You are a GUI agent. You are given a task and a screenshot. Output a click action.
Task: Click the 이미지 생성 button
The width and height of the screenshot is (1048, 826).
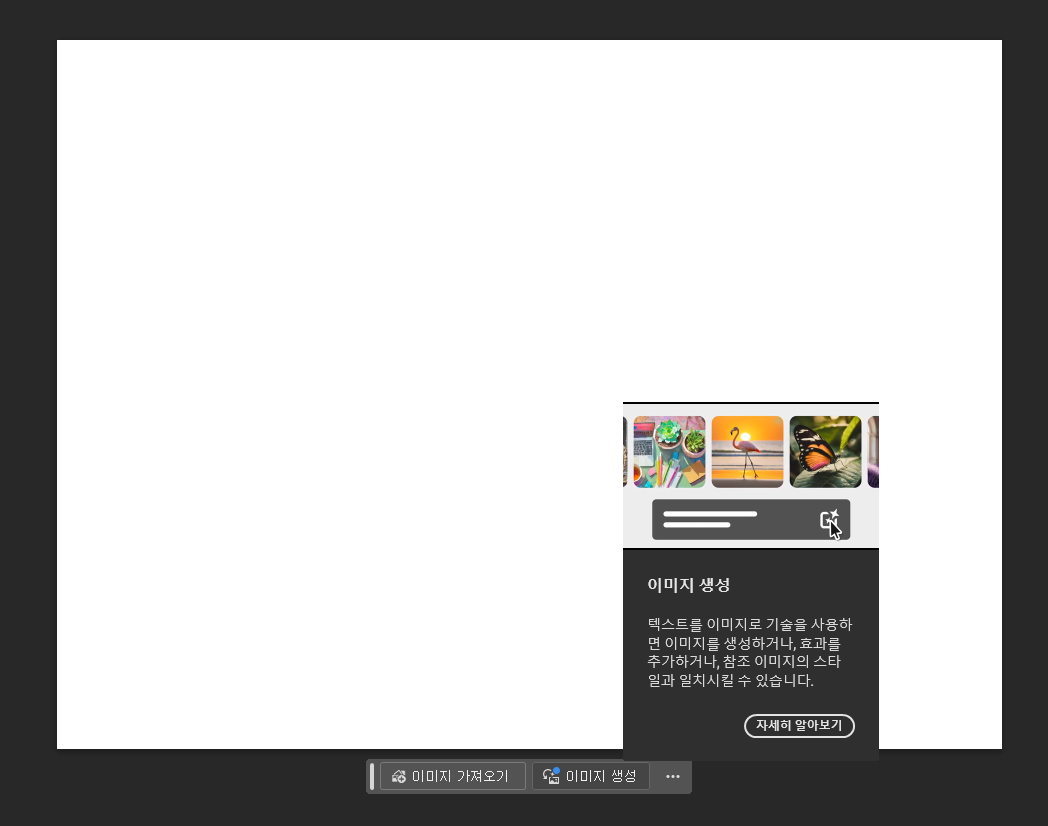click(591, 776)
